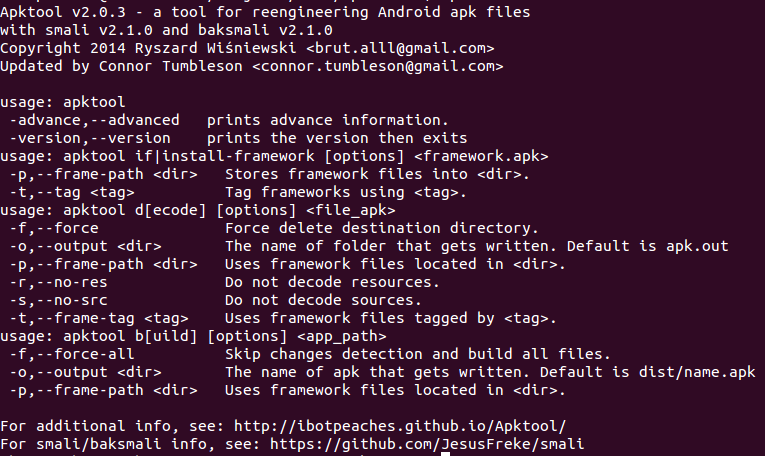This screenshot has height=456, width=765.
Task: Select the -t,--tag <tag> option
Action: (x=72, y=192)
